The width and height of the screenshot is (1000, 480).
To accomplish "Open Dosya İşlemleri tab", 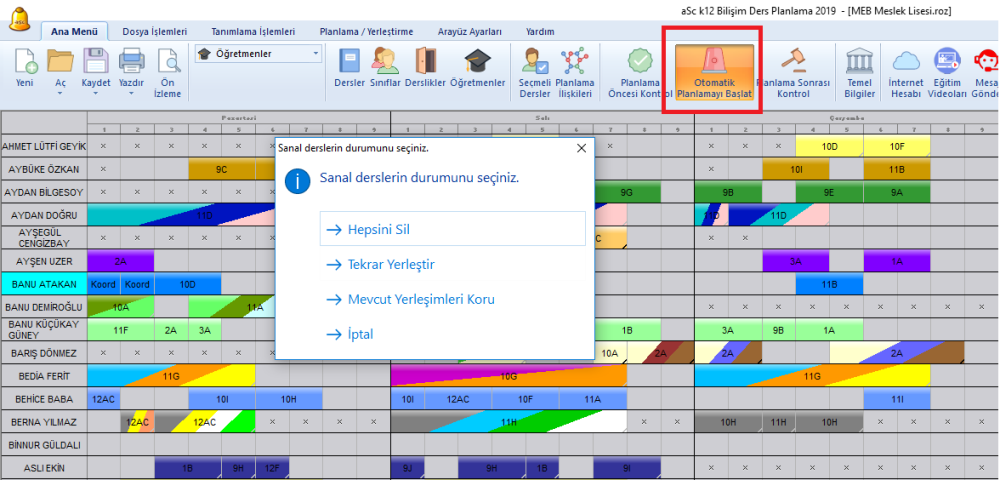I will pyautogui.click(x=154, y=31).
